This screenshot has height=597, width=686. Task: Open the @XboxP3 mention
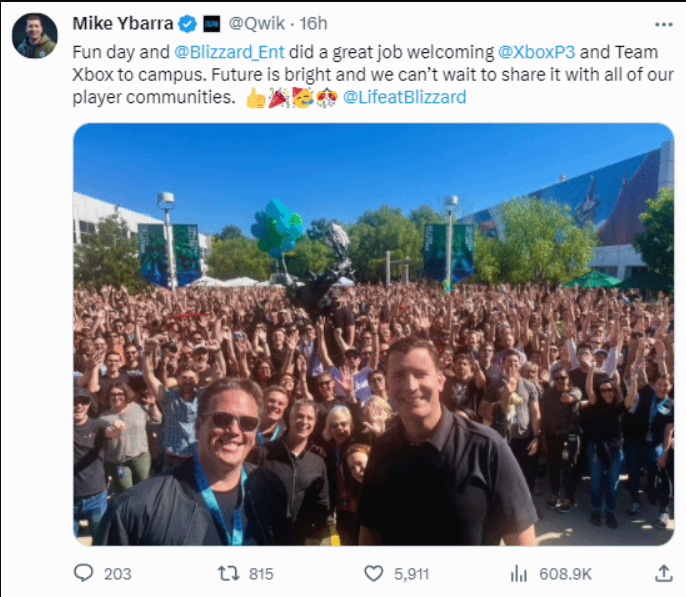(536, 52)
